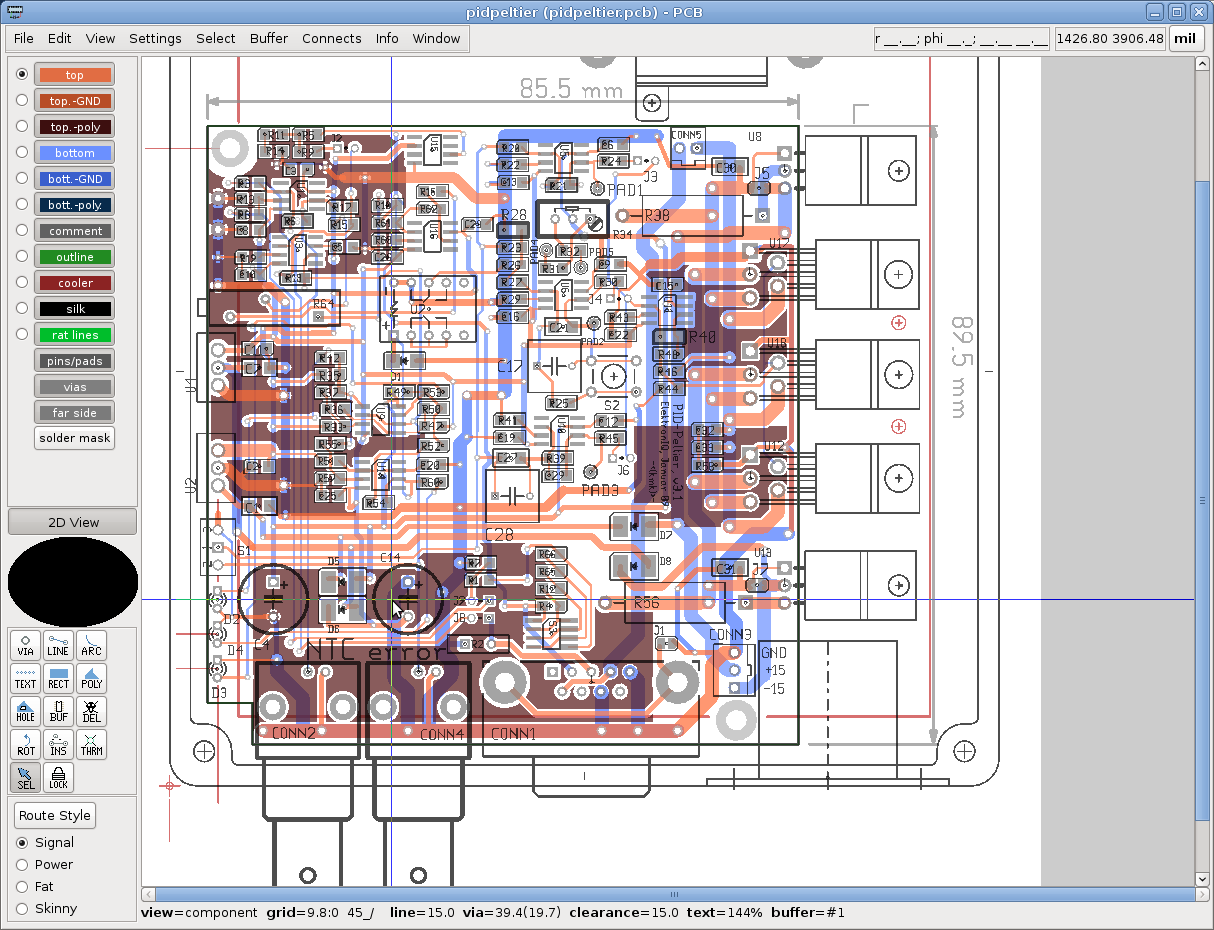Select the bottom layer radio button

click(x=22, y=153)
